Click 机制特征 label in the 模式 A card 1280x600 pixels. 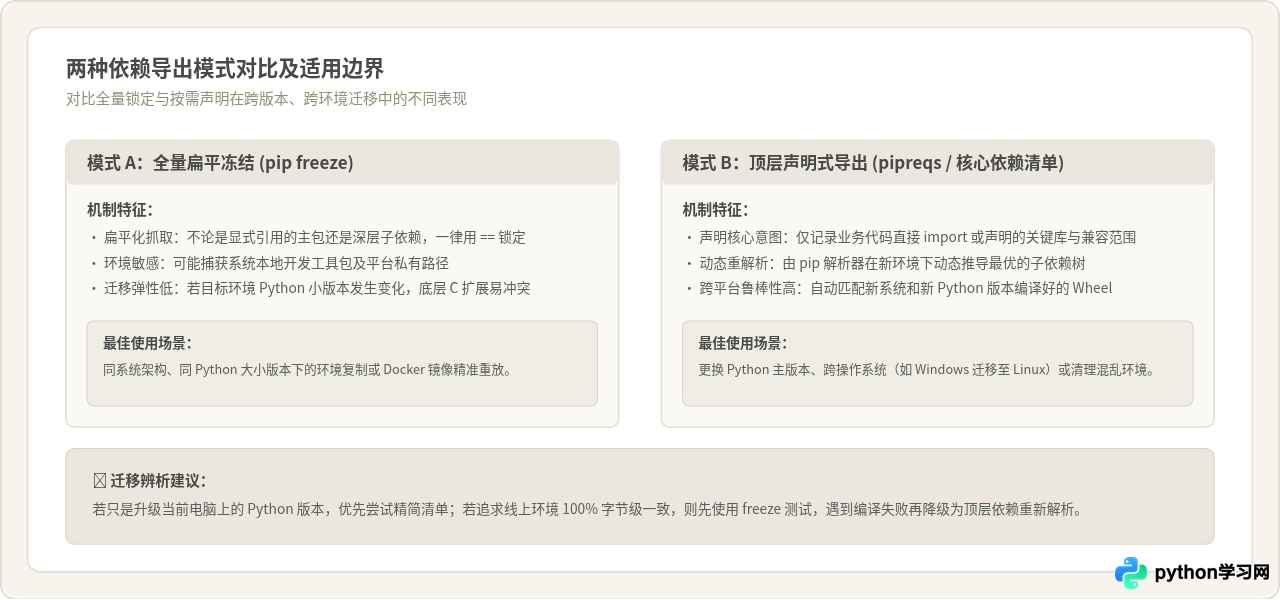click(x=120, y=210)
